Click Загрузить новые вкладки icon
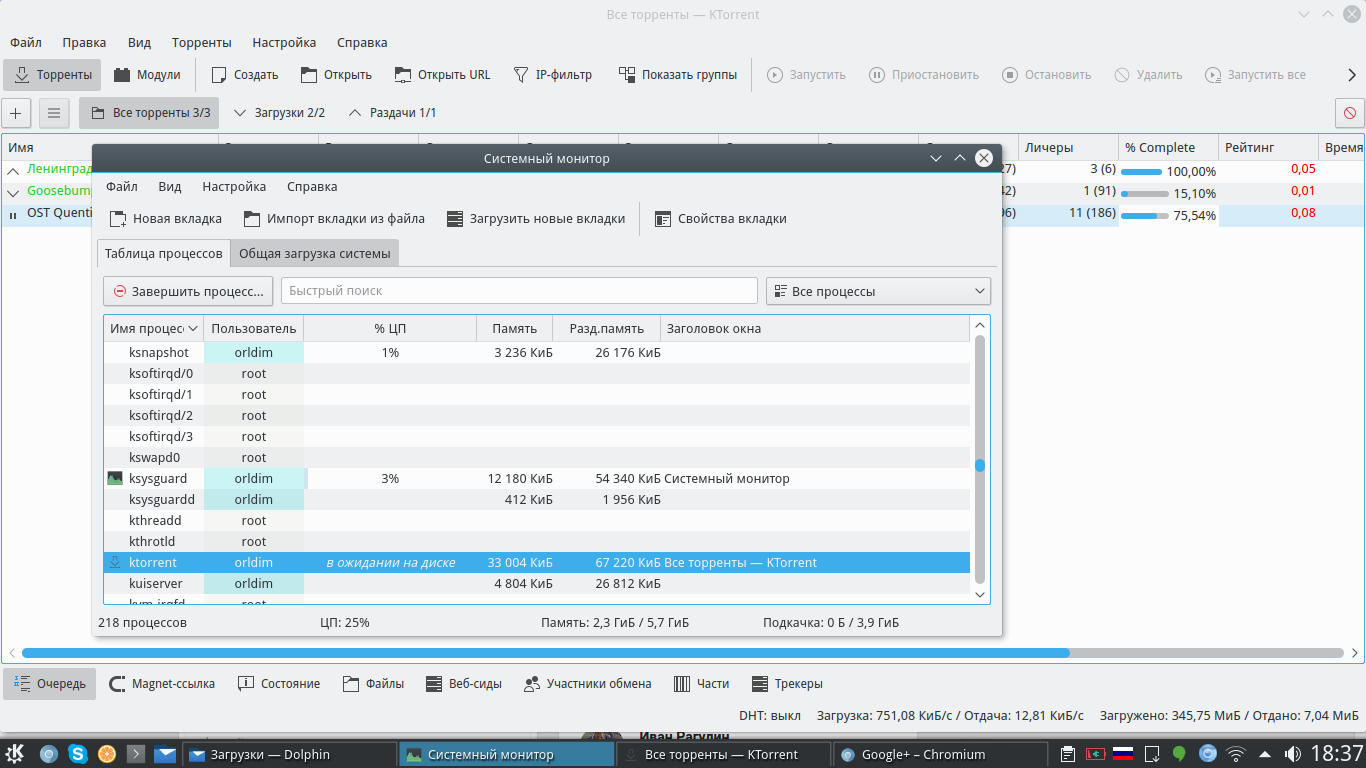 [456, 219]
